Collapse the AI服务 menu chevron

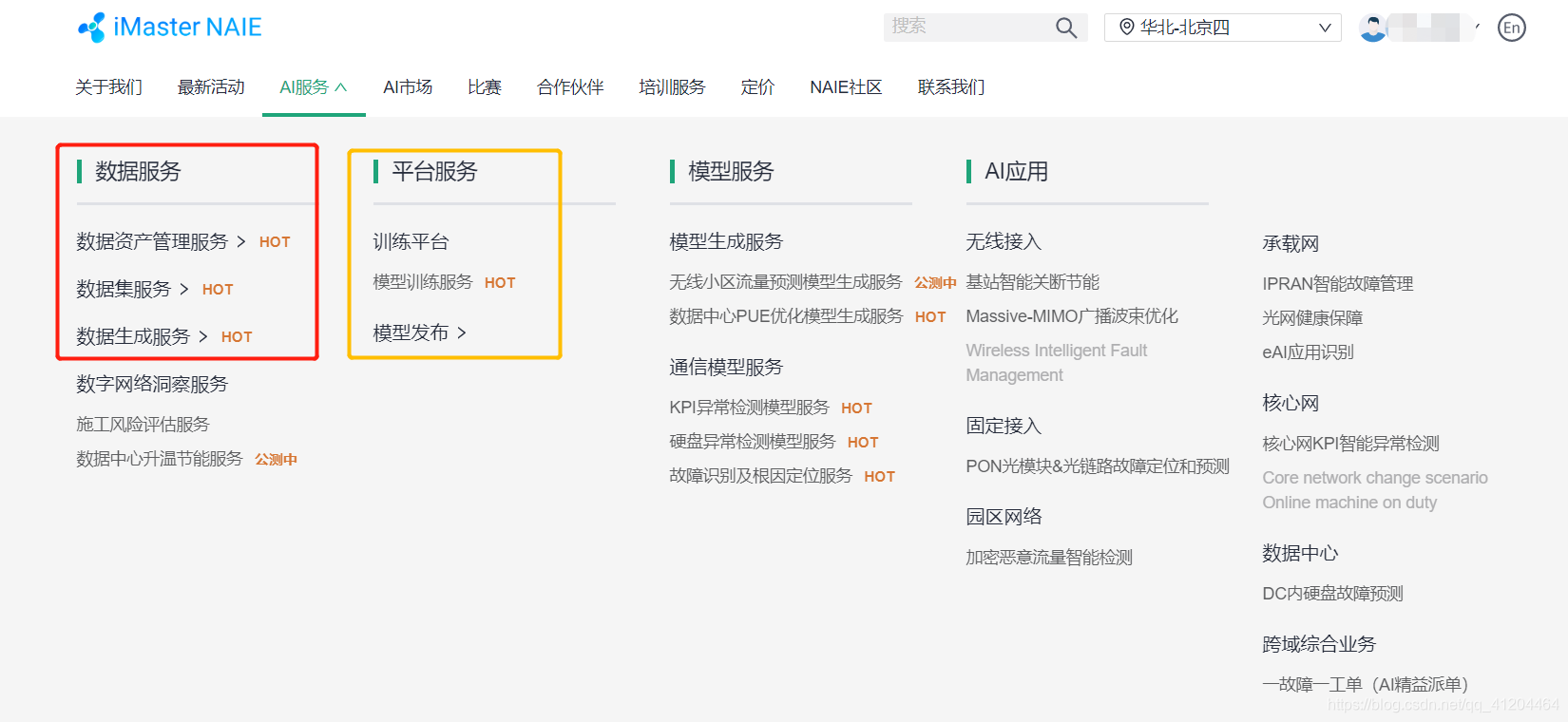[341, 87]
